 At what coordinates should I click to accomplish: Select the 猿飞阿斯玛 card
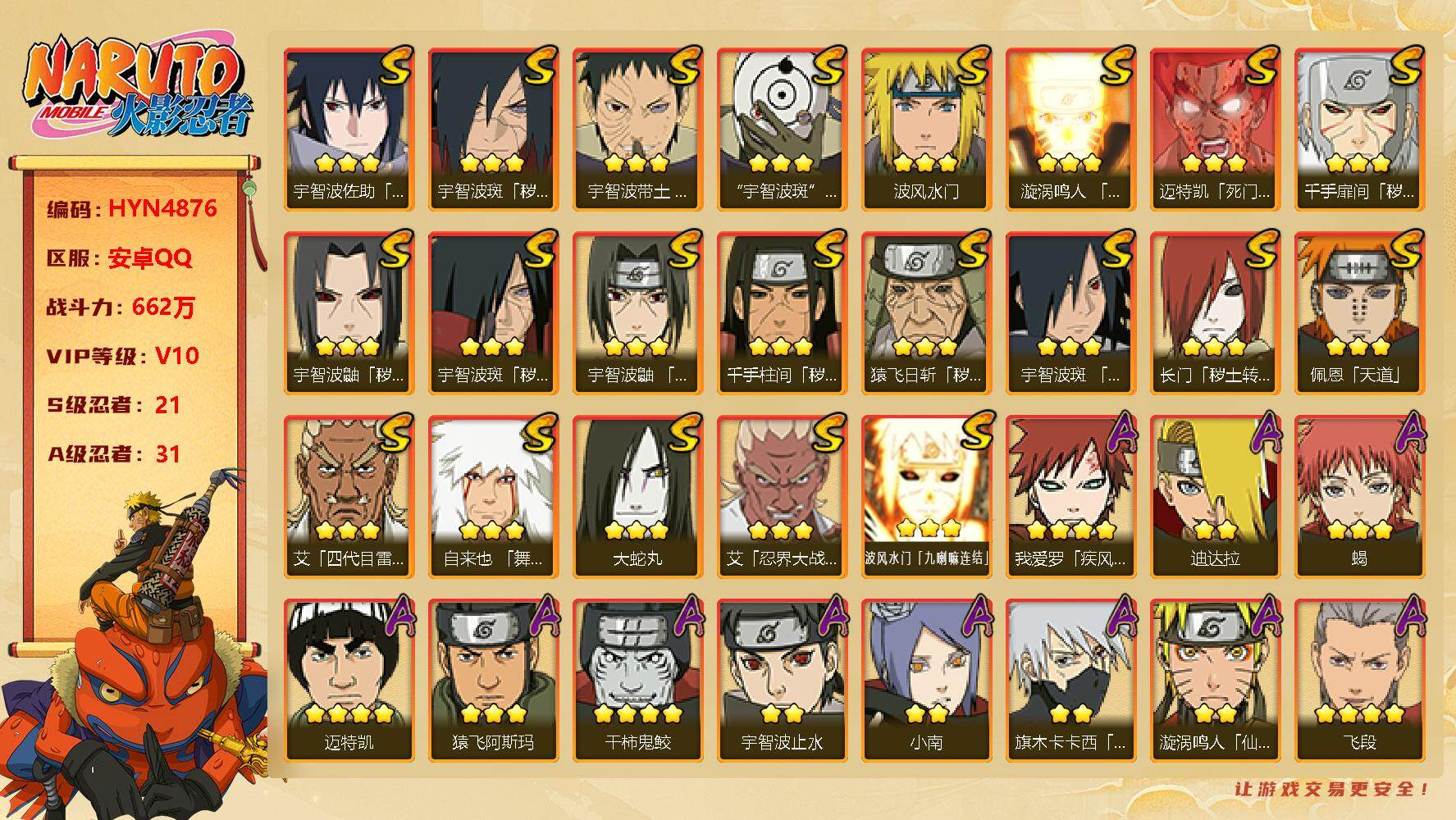(493, 681)
